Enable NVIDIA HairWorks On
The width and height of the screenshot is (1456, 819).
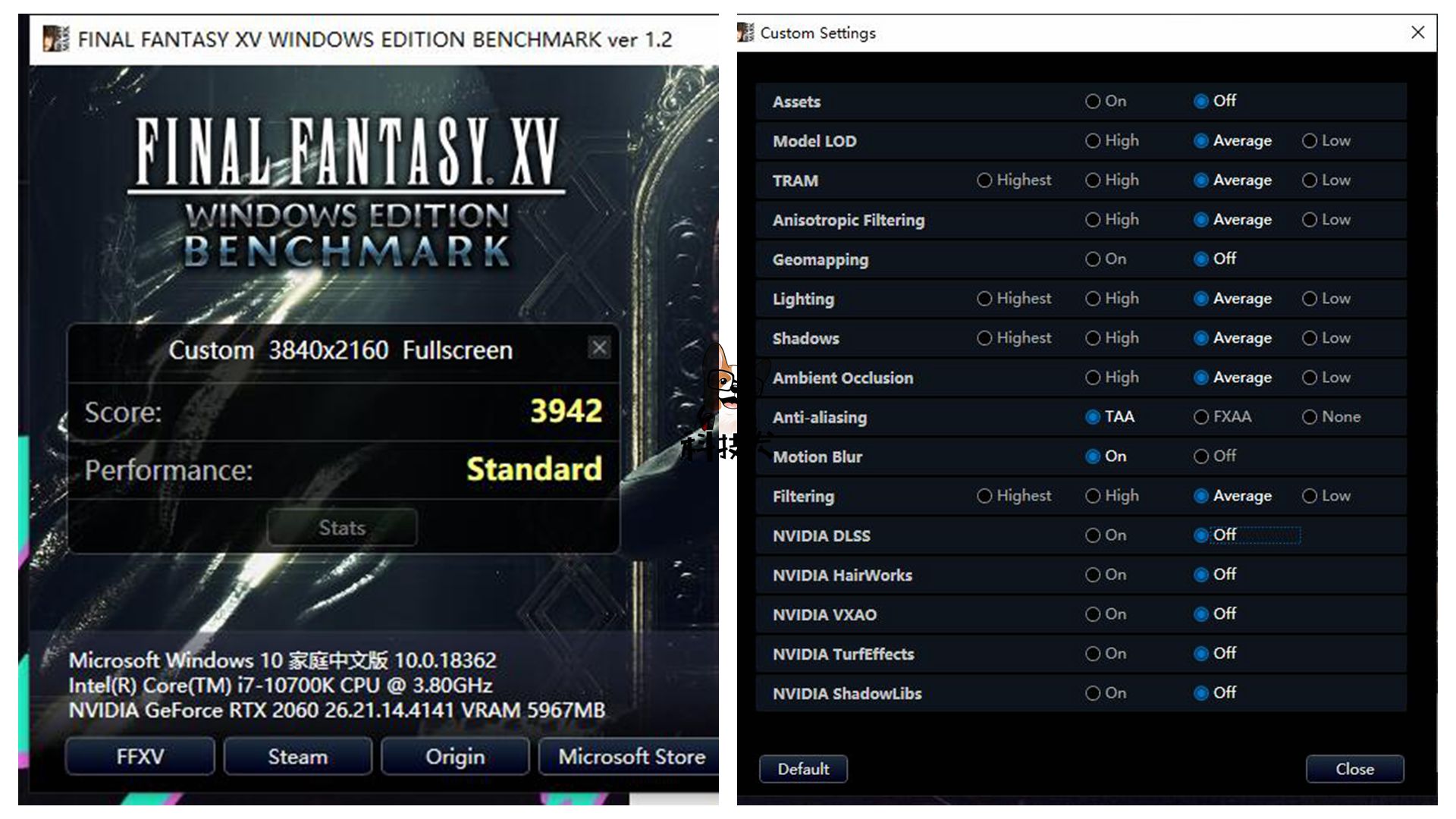pos(1092,575)
